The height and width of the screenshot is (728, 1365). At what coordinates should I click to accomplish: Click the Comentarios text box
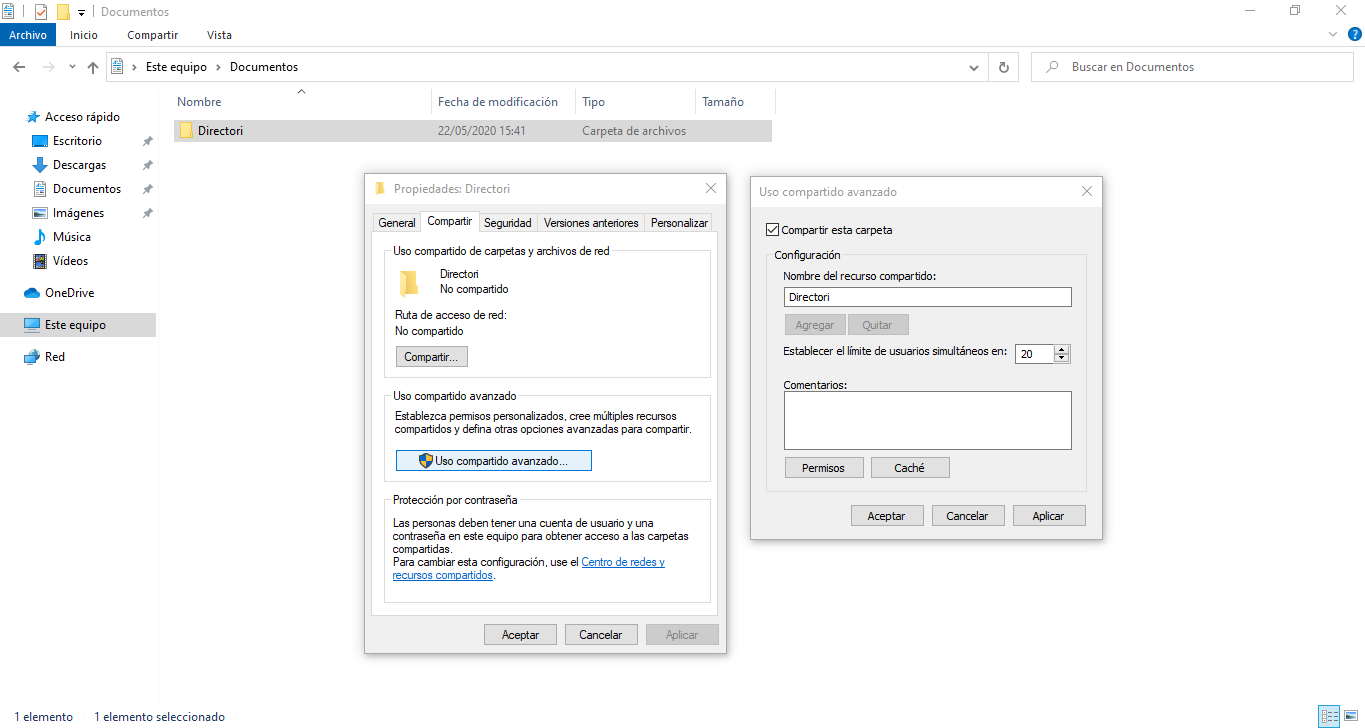pos(927,420)
